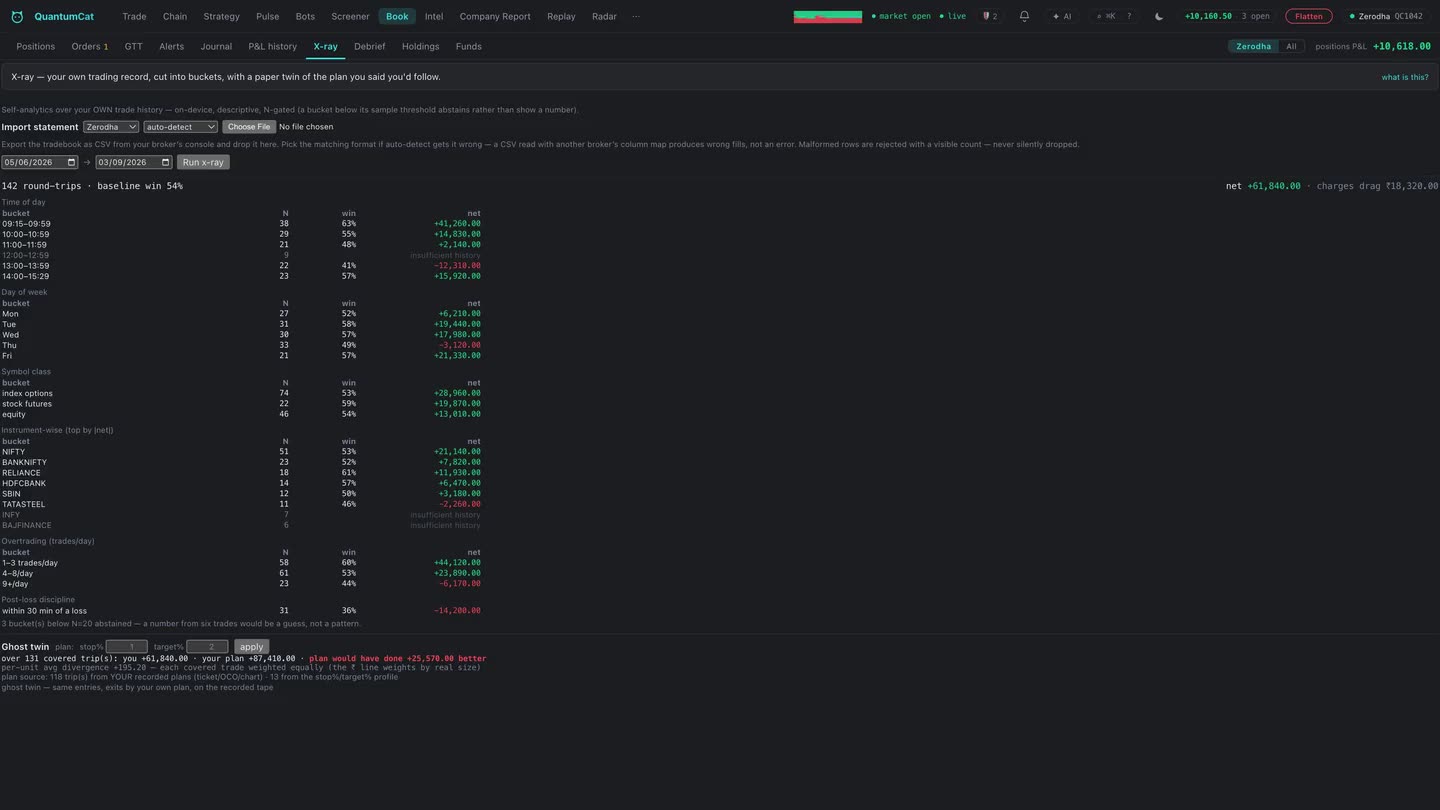Select the Book section

[397, 17]
